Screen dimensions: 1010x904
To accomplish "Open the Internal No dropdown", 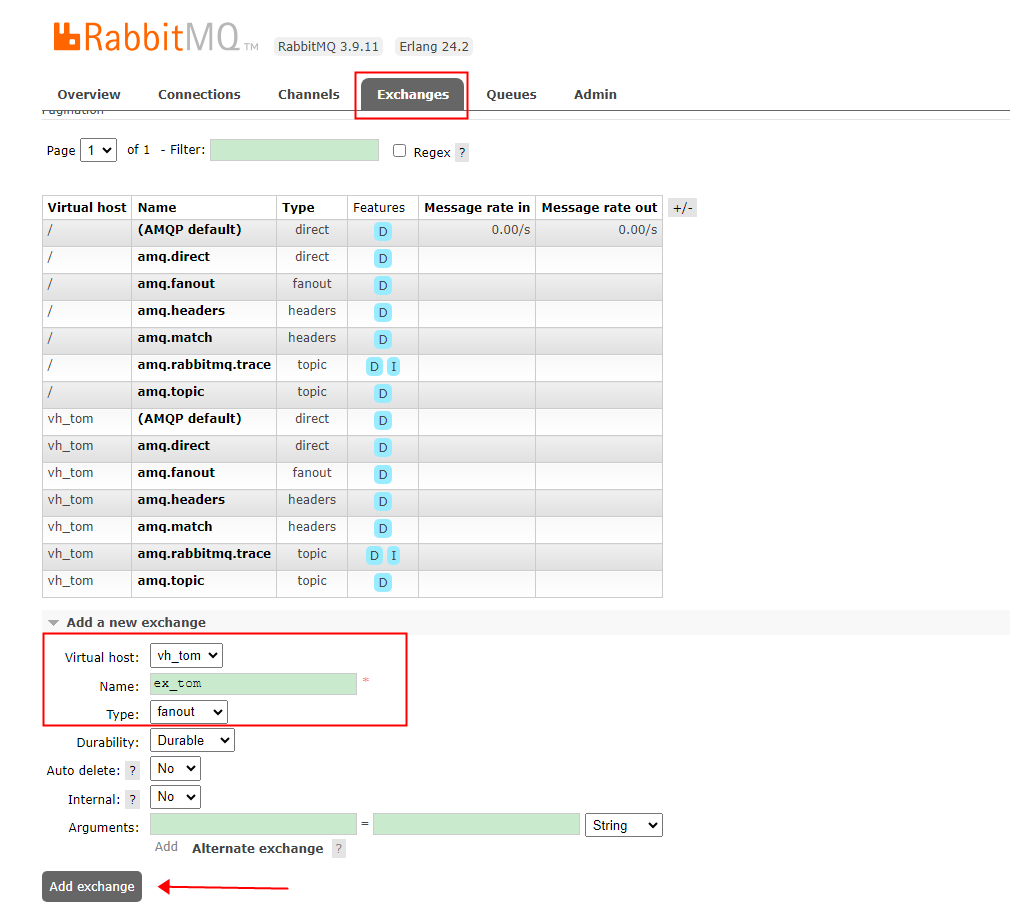I will 175,797.
